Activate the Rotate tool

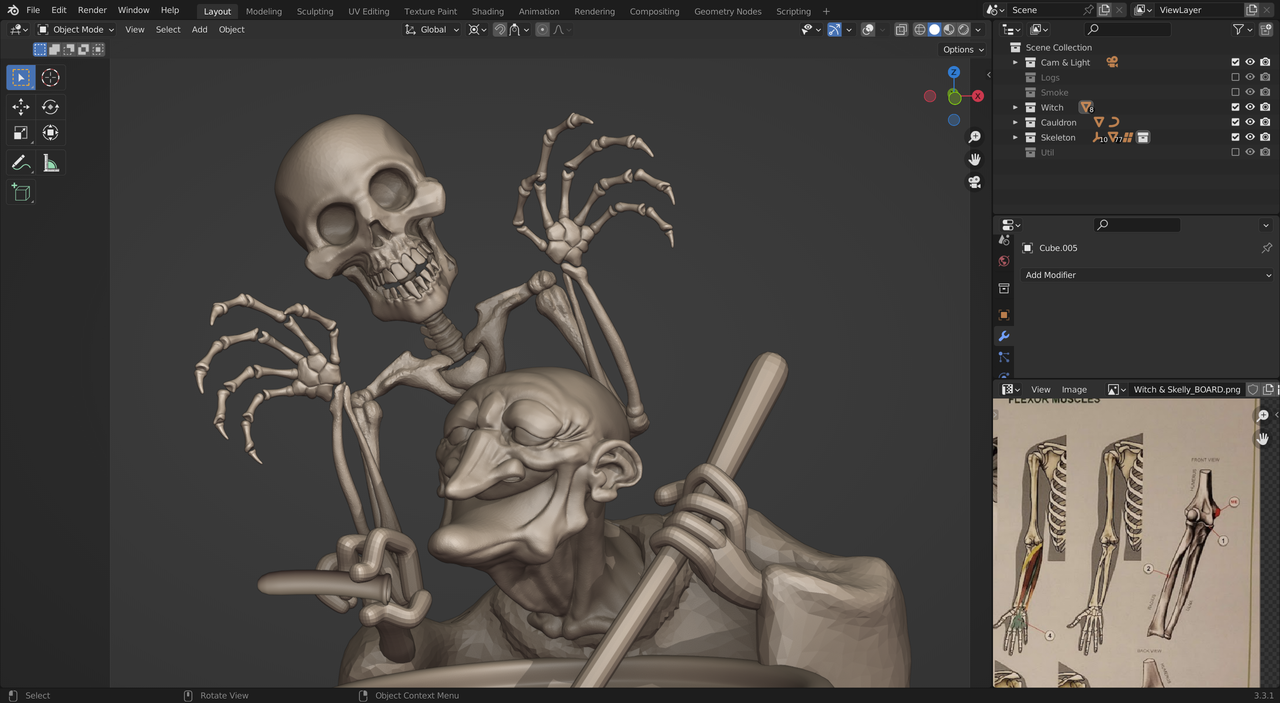[50, 106]
